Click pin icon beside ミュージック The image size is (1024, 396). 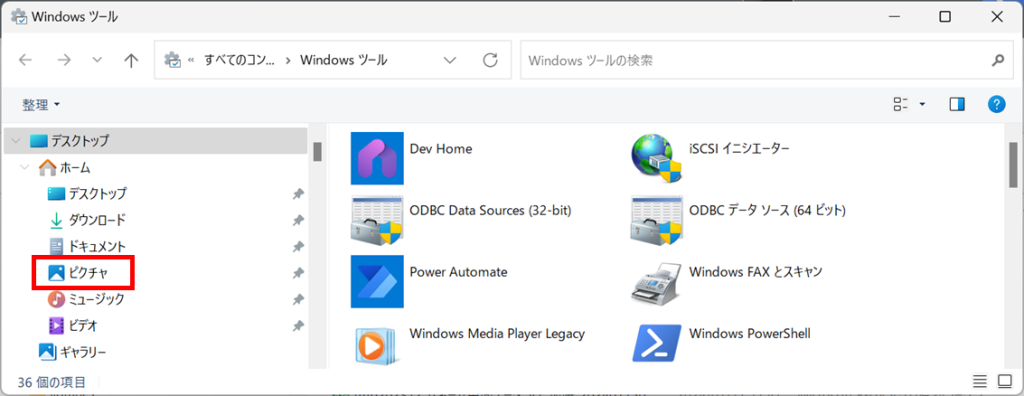tap(298, 299)
